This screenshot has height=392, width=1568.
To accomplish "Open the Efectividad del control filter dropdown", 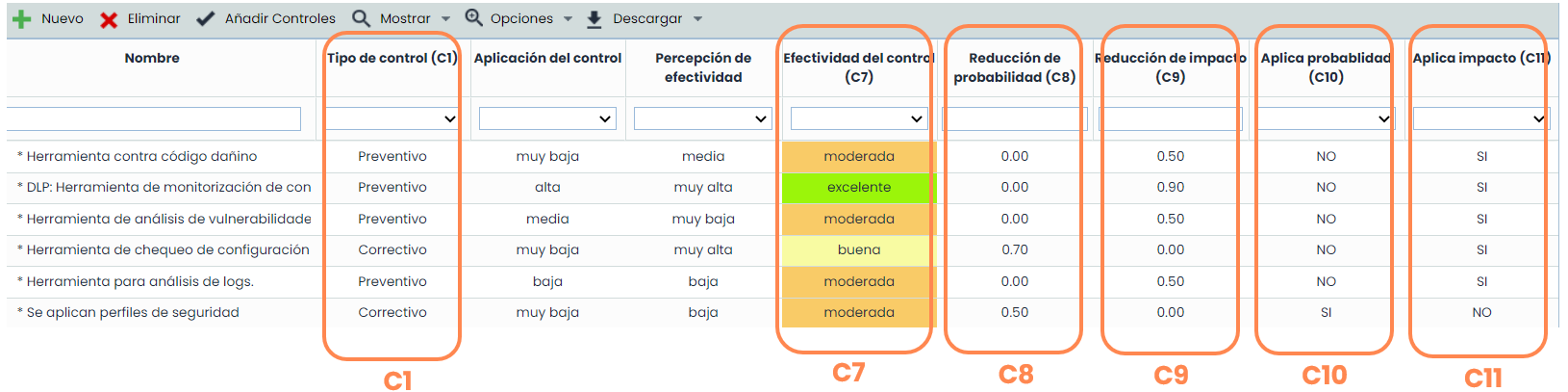I will point(858,118).
